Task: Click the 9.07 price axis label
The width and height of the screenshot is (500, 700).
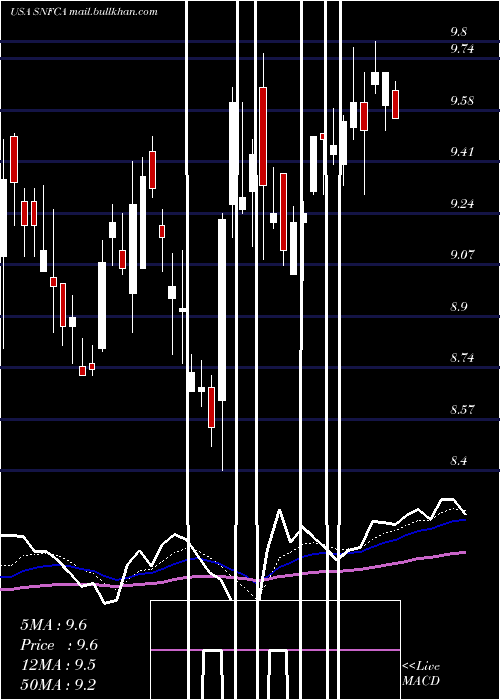Action: tap(462, 255)
